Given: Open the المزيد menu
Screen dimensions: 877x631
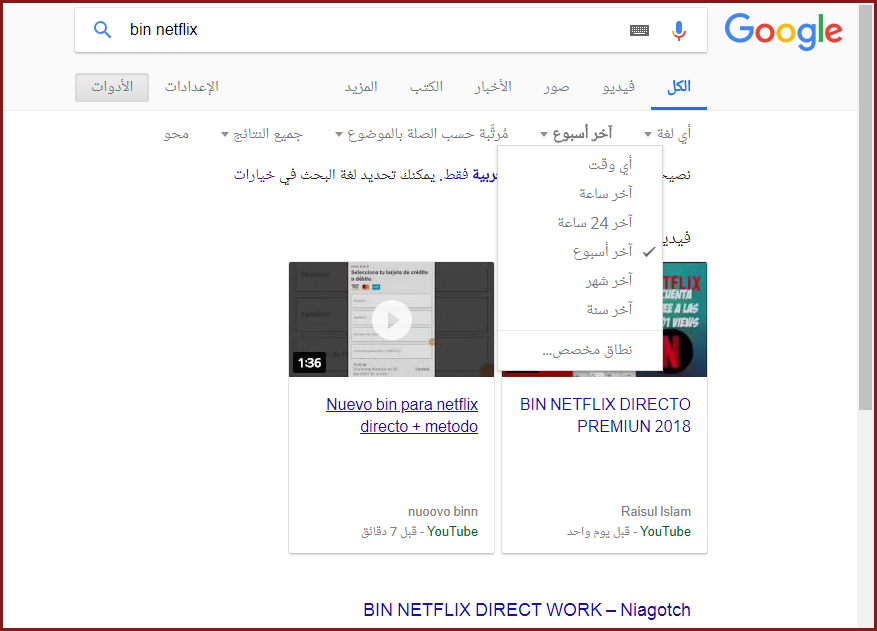Looking at the screenshot, I should tap(361, 87).
